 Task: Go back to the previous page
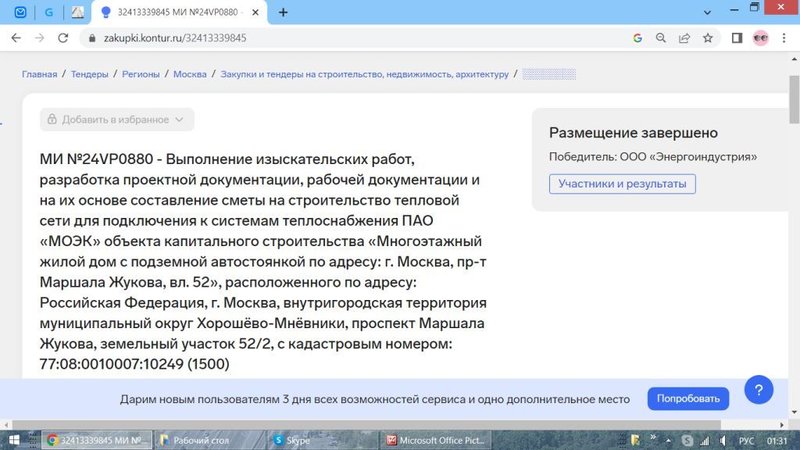pos(16,38)
